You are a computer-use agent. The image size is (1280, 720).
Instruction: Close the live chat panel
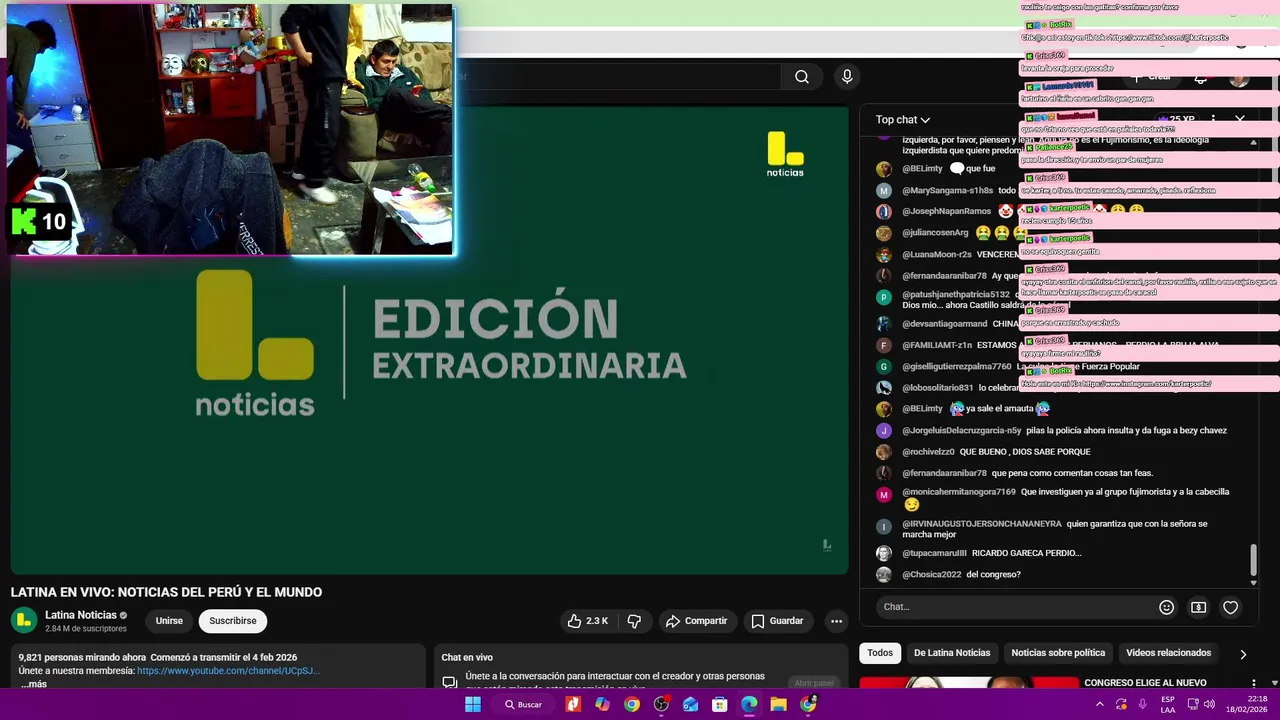[x=1240, y=119]
